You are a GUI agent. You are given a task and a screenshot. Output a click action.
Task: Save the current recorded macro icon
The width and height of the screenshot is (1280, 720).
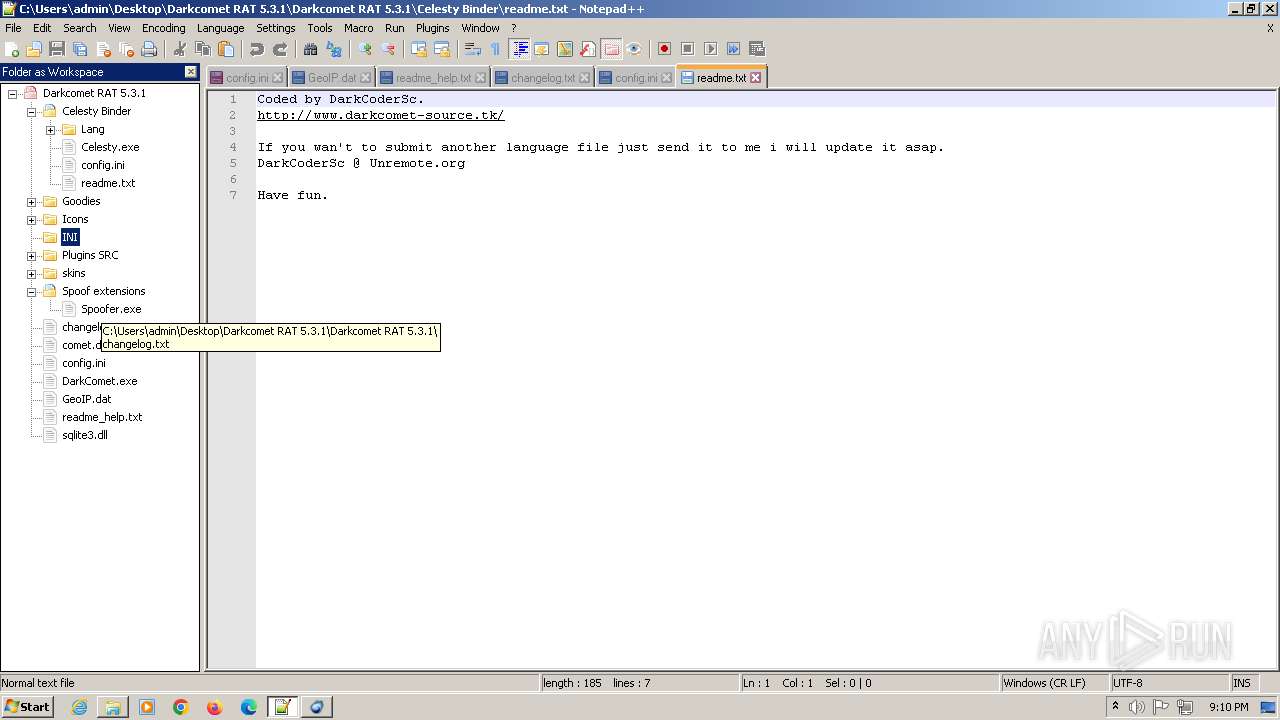(757, 49)
